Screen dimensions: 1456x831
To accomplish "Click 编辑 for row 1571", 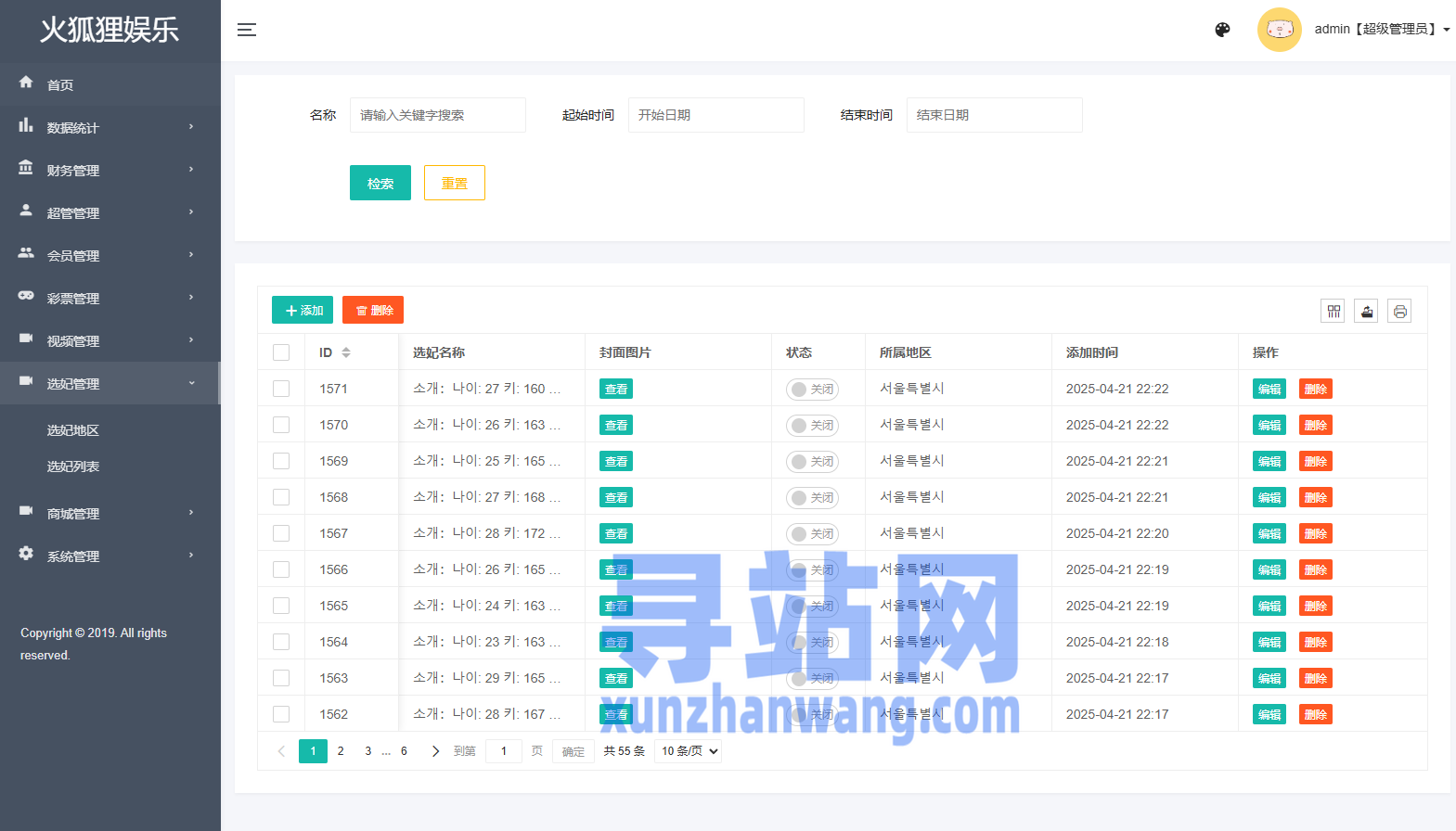I will coord(1269,389).
